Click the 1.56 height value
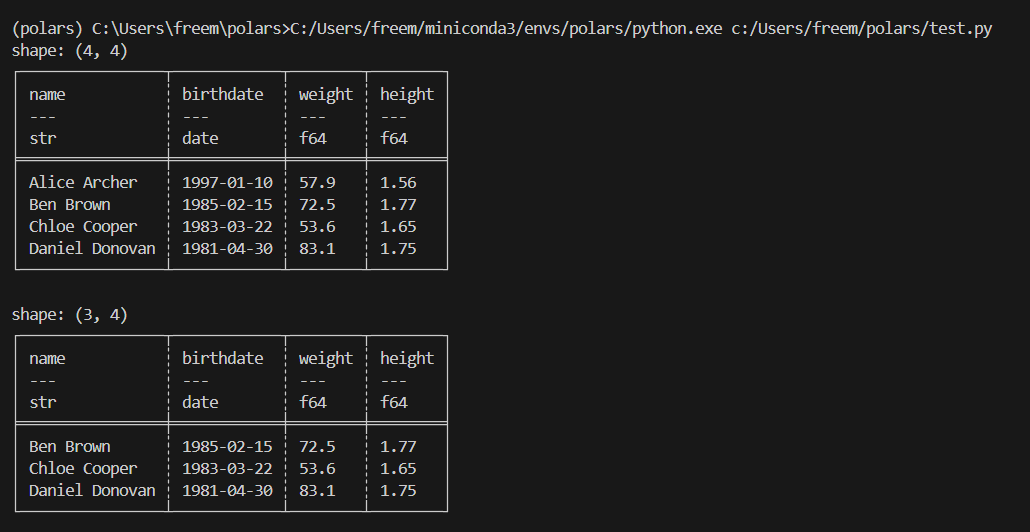 pos(398,183)
